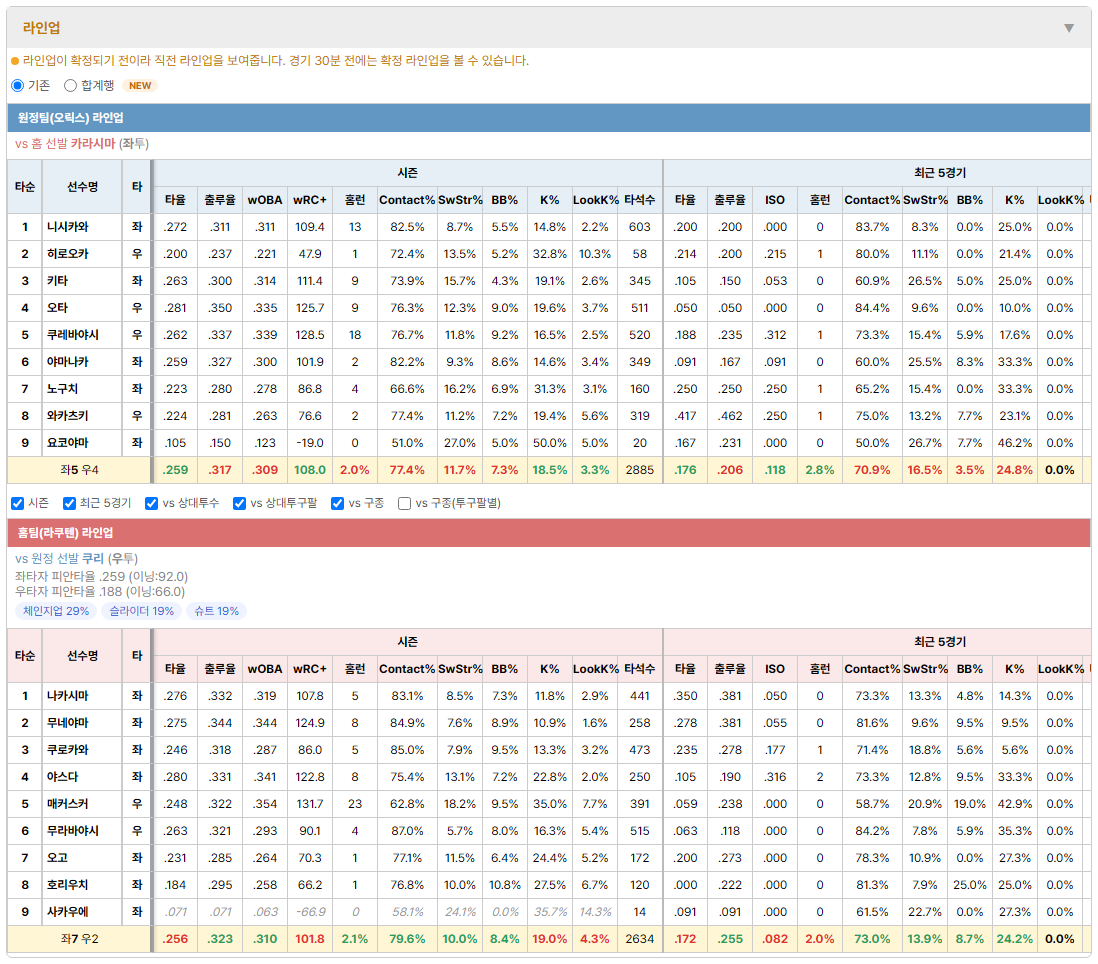Open player 무네야마

click(68, 723)
